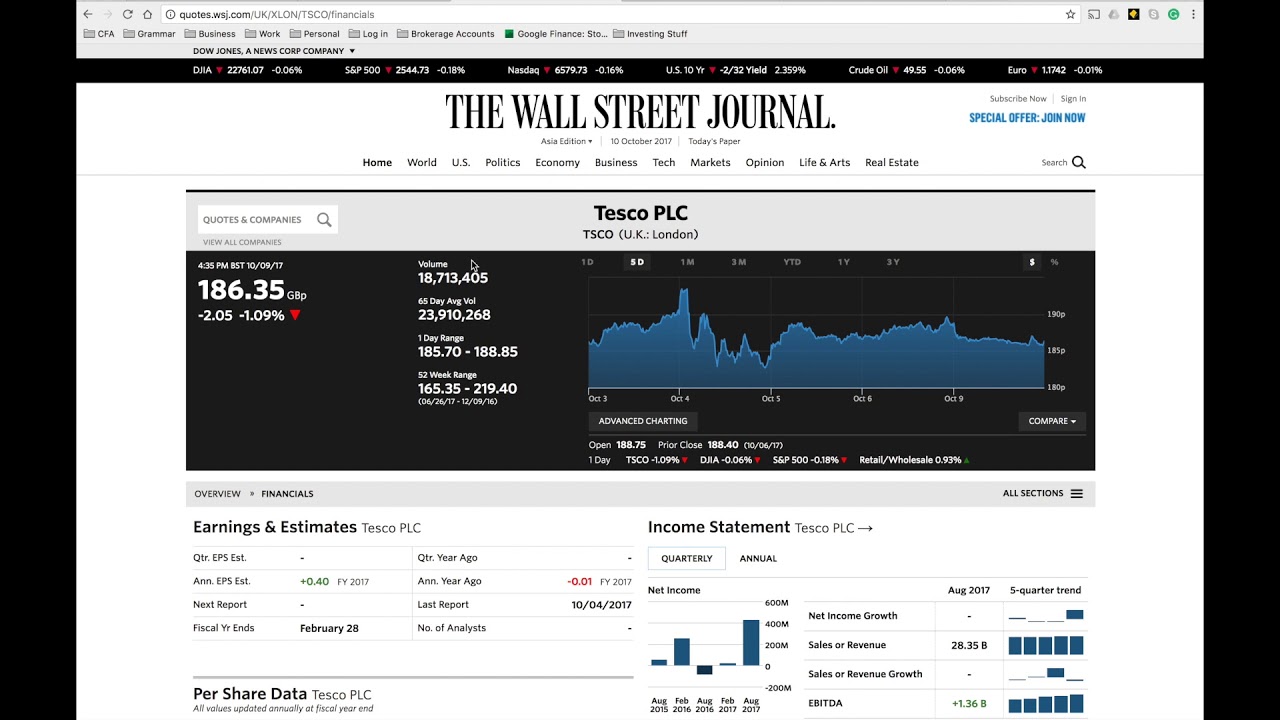Open the Today's Paper link
The width and height of the screenshot is (1280, 720).
click(x=714, y=141)
